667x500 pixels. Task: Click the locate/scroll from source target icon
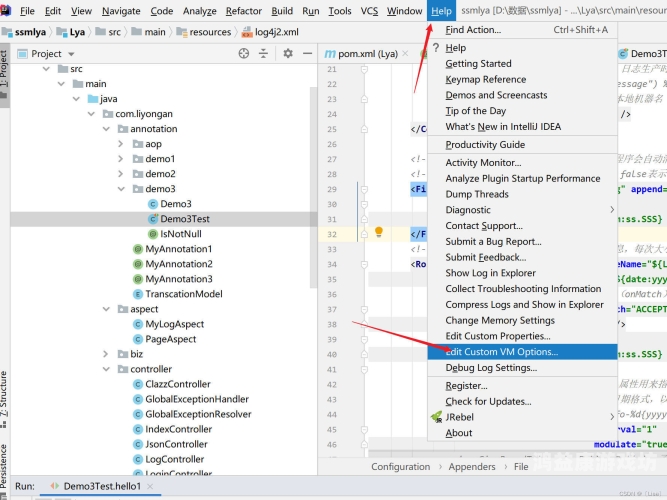click(x=244, y=54)
